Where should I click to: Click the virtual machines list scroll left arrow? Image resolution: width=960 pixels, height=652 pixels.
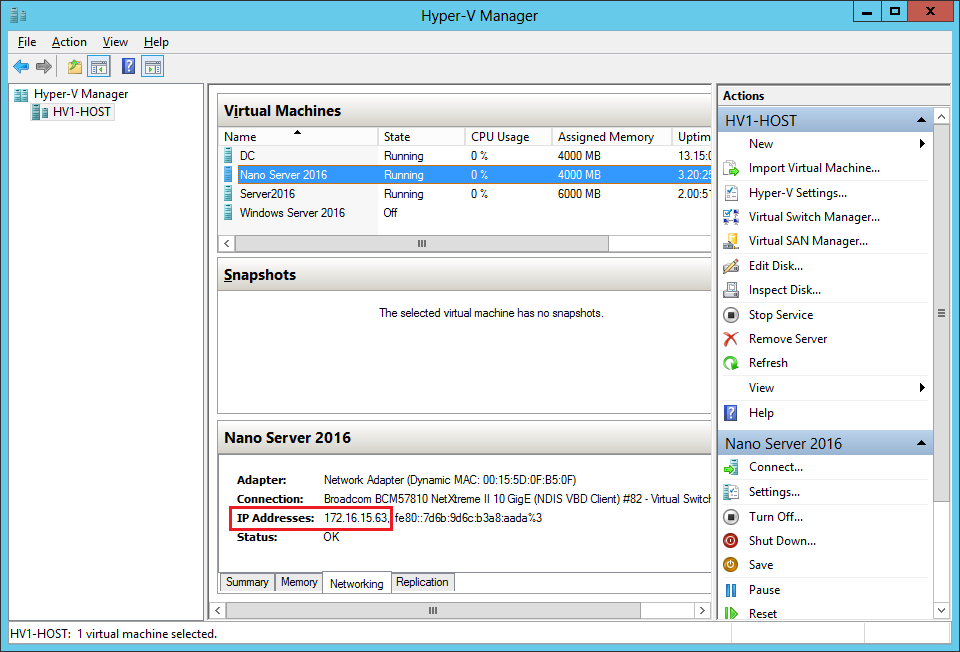pyautogui.click(x=227, y=244)
